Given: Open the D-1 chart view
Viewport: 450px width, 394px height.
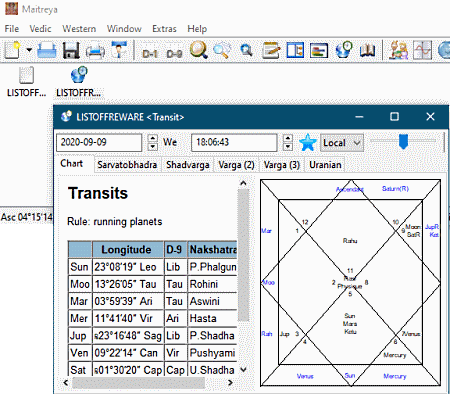Looking at the screenshot, I should (x=150, y=53).
